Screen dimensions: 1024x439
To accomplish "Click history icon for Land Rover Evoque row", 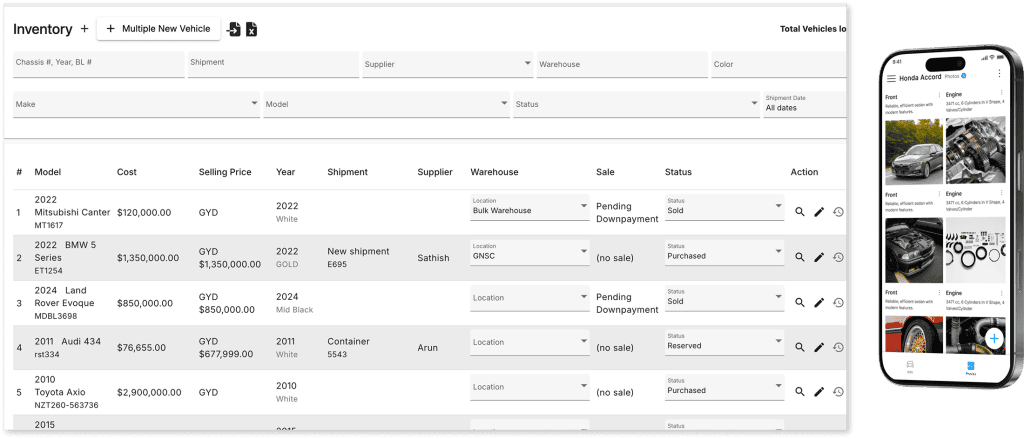I will (839, 302).
